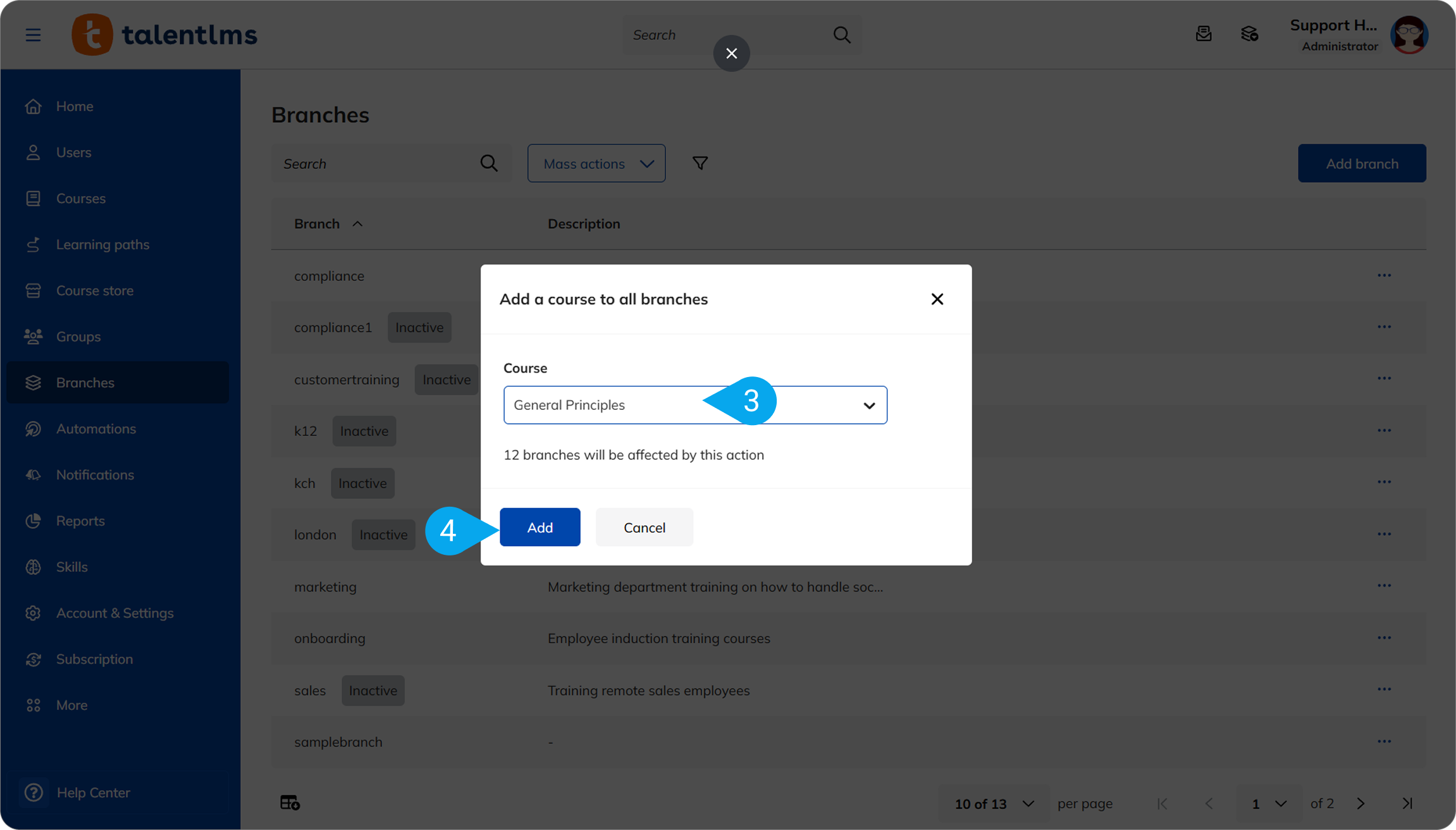Click Add branch button
Image resolution: width=1456 pixels, height=830 pixels.
(x=1361, y=163)
